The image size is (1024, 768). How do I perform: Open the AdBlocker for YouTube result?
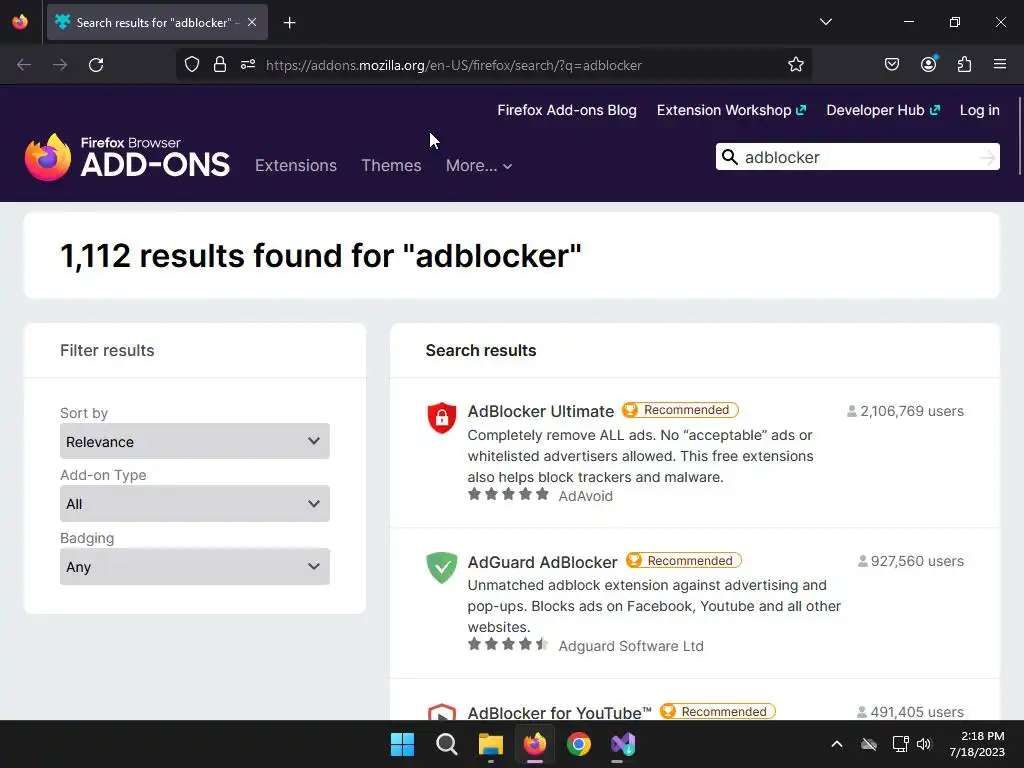point(560,712)
